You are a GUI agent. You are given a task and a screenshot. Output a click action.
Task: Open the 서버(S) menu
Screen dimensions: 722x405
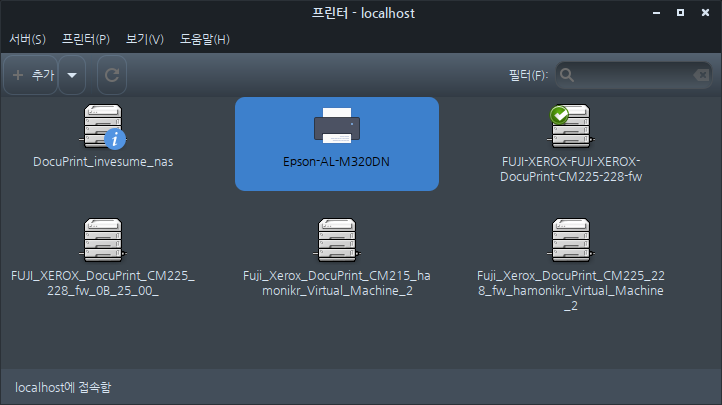tap(28, 40)
